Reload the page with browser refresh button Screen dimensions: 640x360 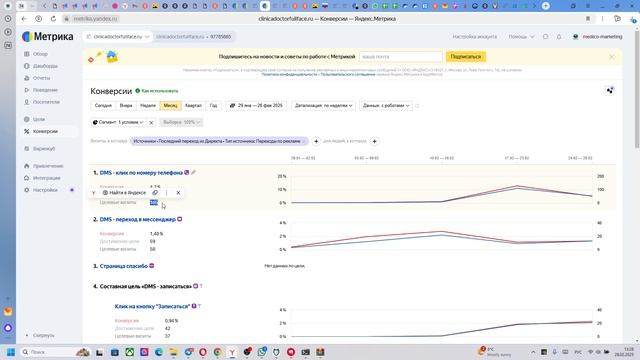(53, 19)
